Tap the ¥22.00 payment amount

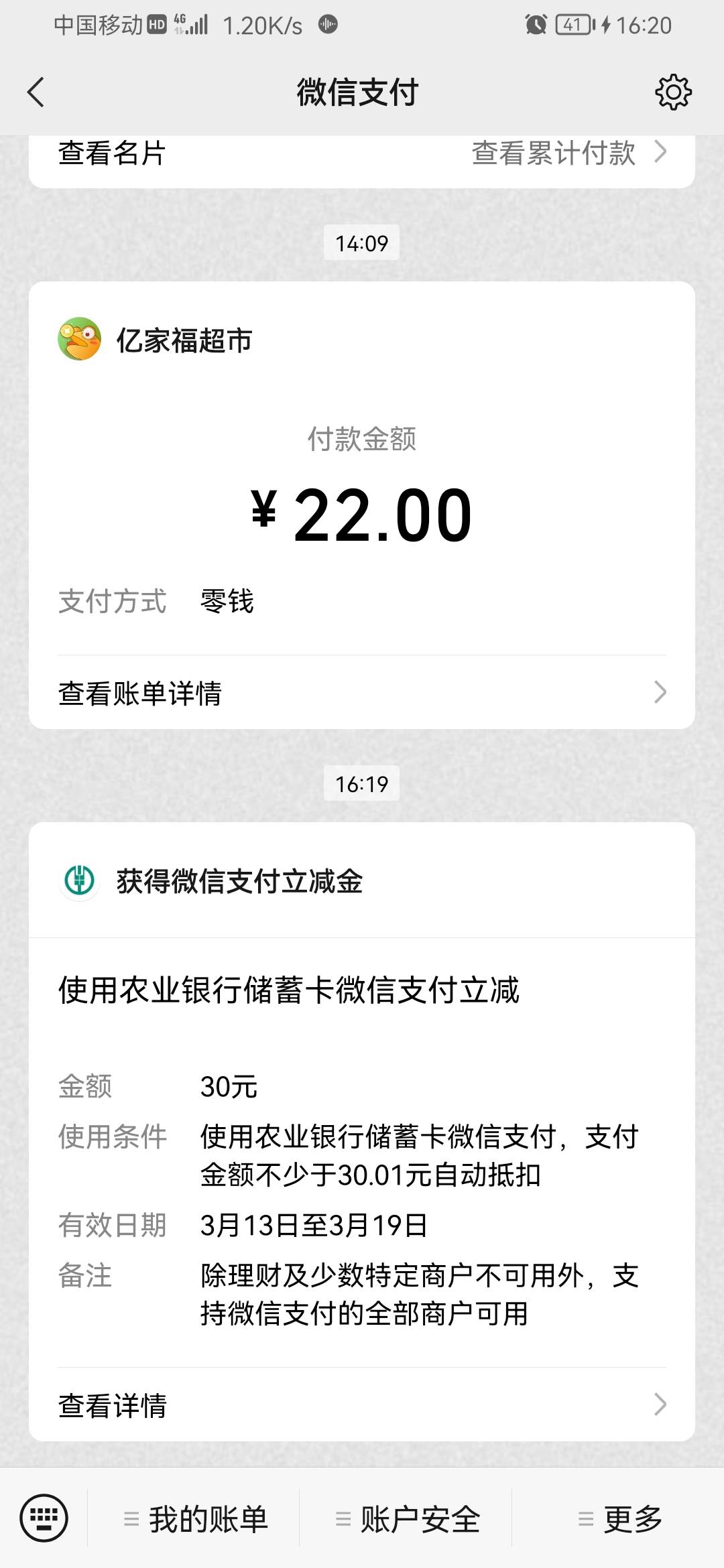[362, 515]
